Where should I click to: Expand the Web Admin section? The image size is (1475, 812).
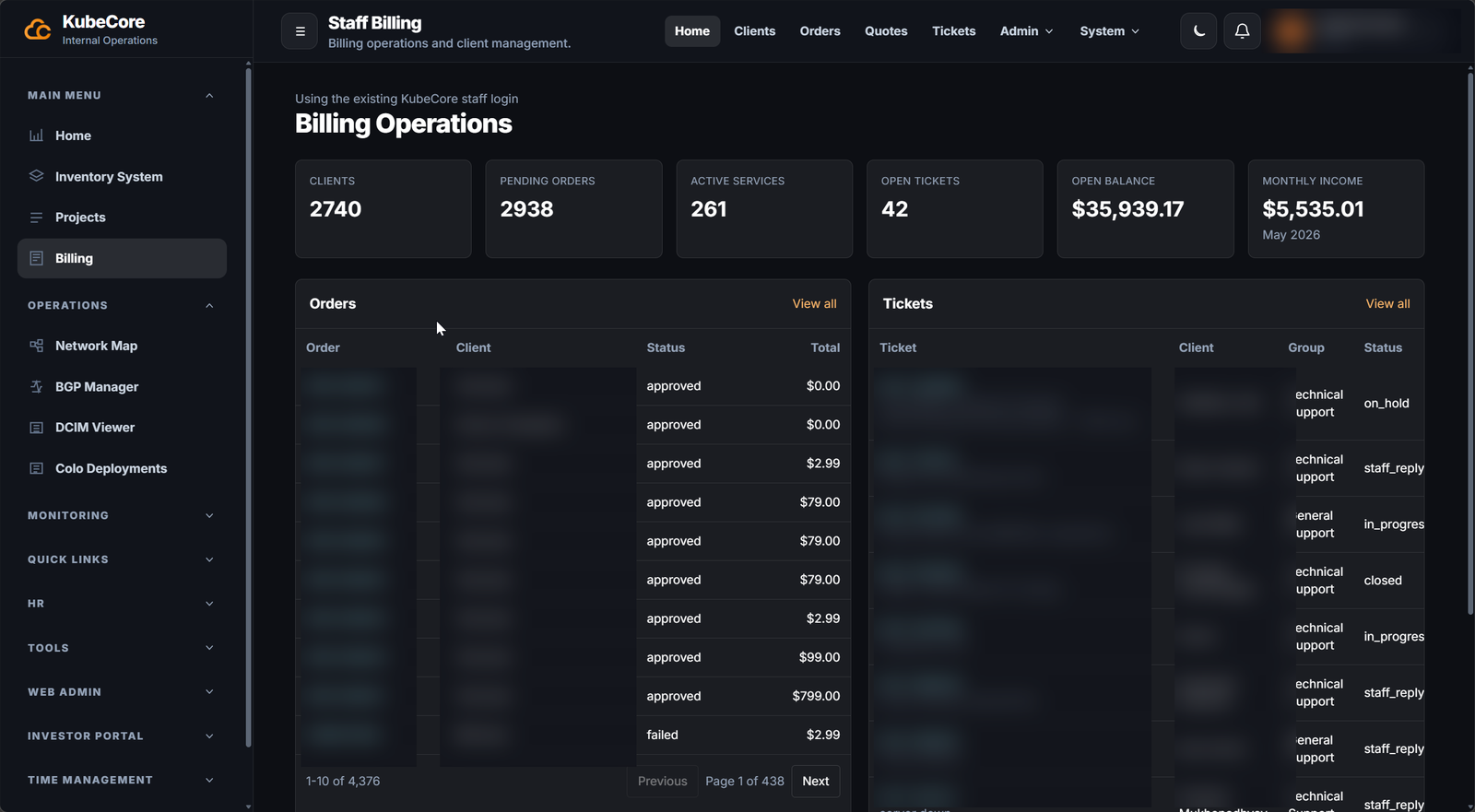pyautogui.click(x=209, y=692)
